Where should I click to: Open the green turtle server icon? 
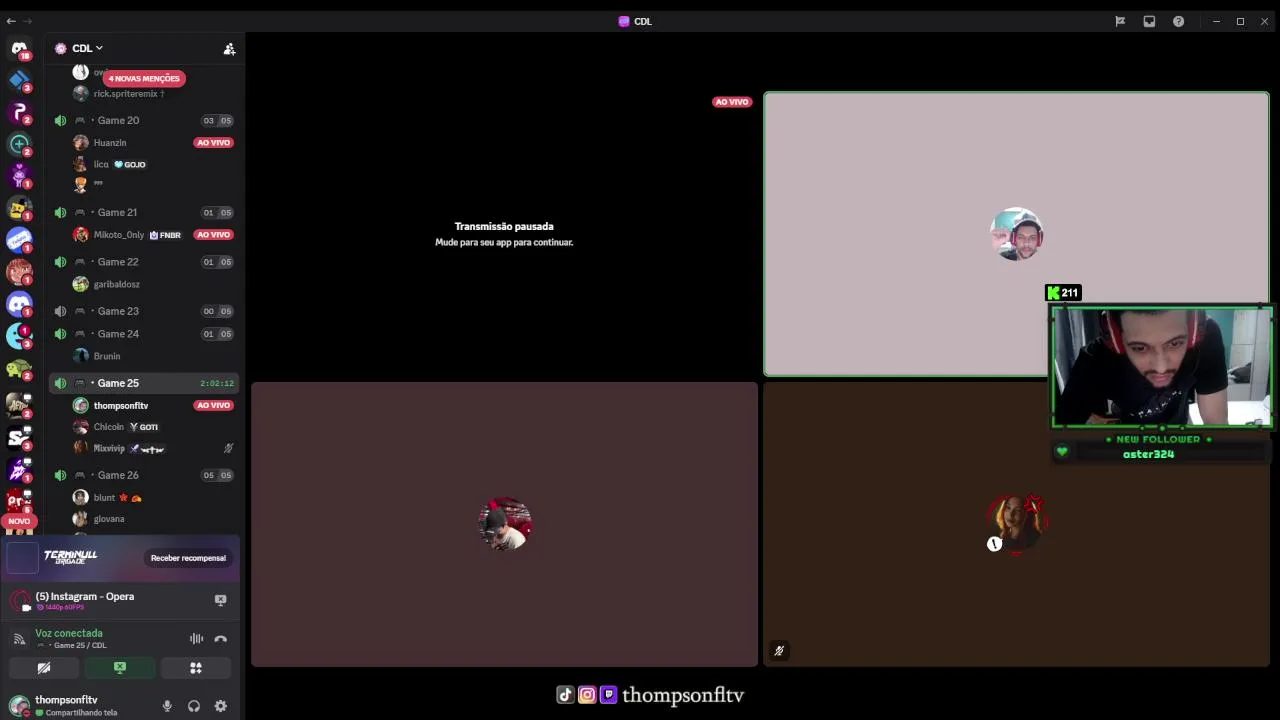[x=19, y=369]
